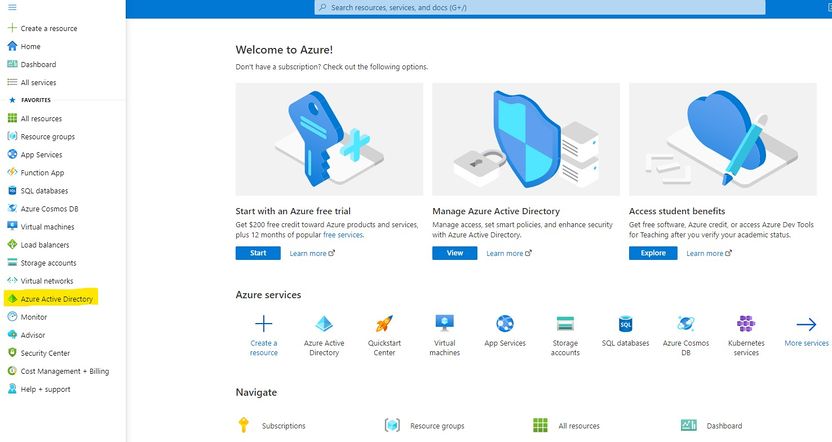Collapse the hamburger menu sidebar
This screenshot has height=442, width=832.
point(12,8)
